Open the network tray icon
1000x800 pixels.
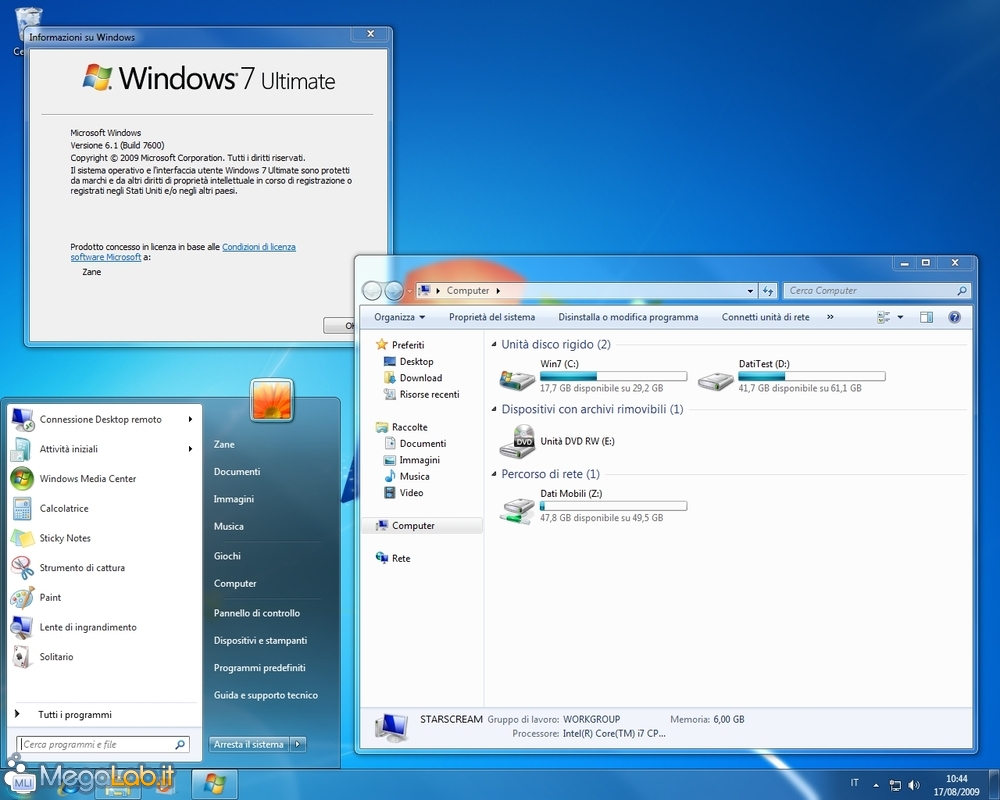pyautogui.click(x=895, y=785)
